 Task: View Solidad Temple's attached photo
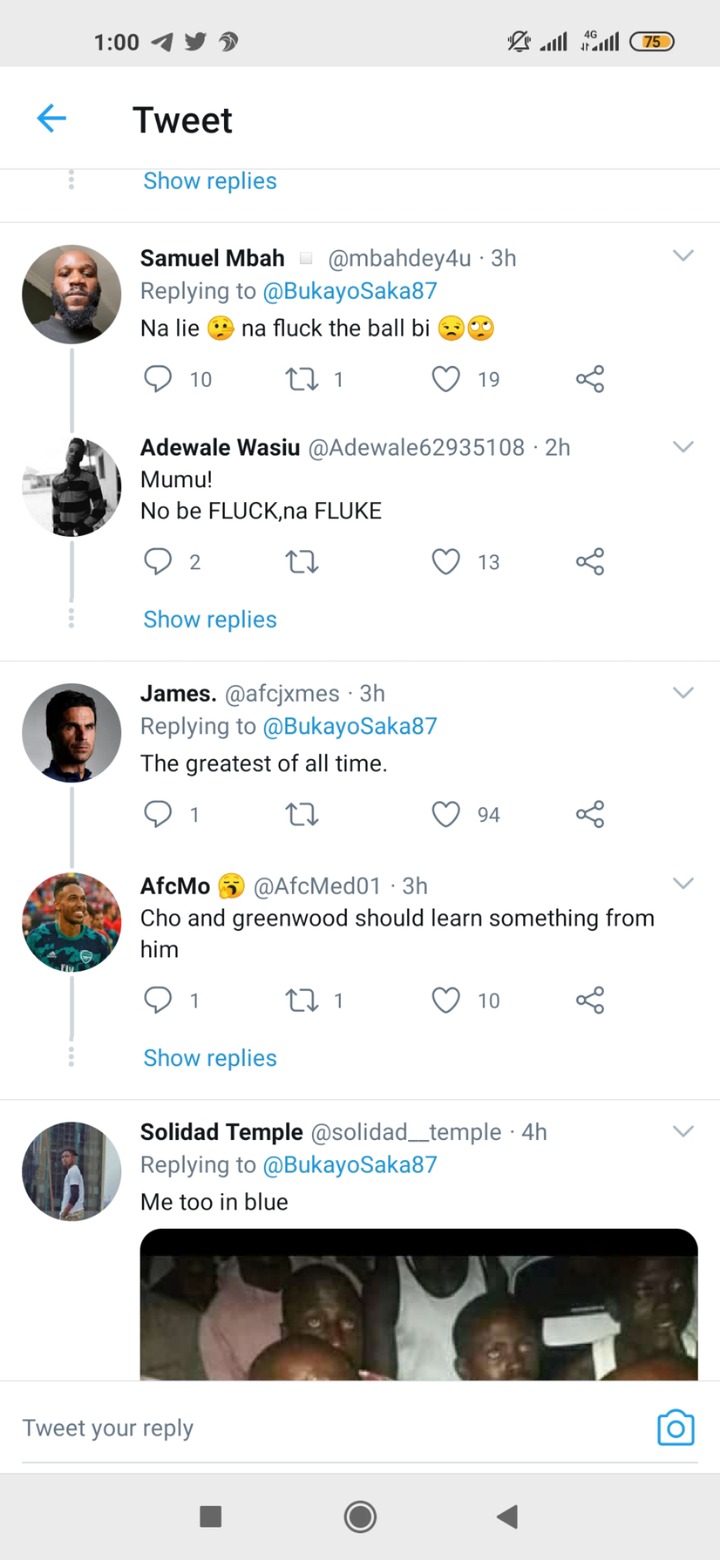(419, 1304)
